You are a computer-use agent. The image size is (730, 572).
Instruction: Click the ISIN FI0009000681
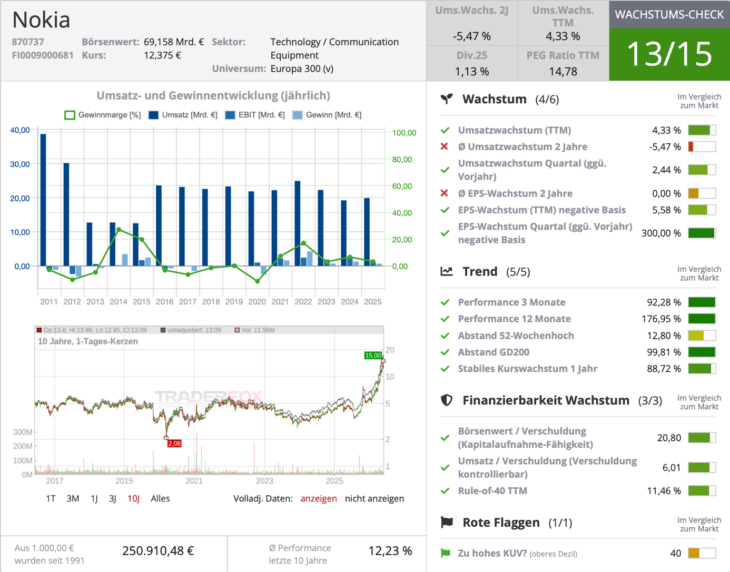tap(43, 55)
